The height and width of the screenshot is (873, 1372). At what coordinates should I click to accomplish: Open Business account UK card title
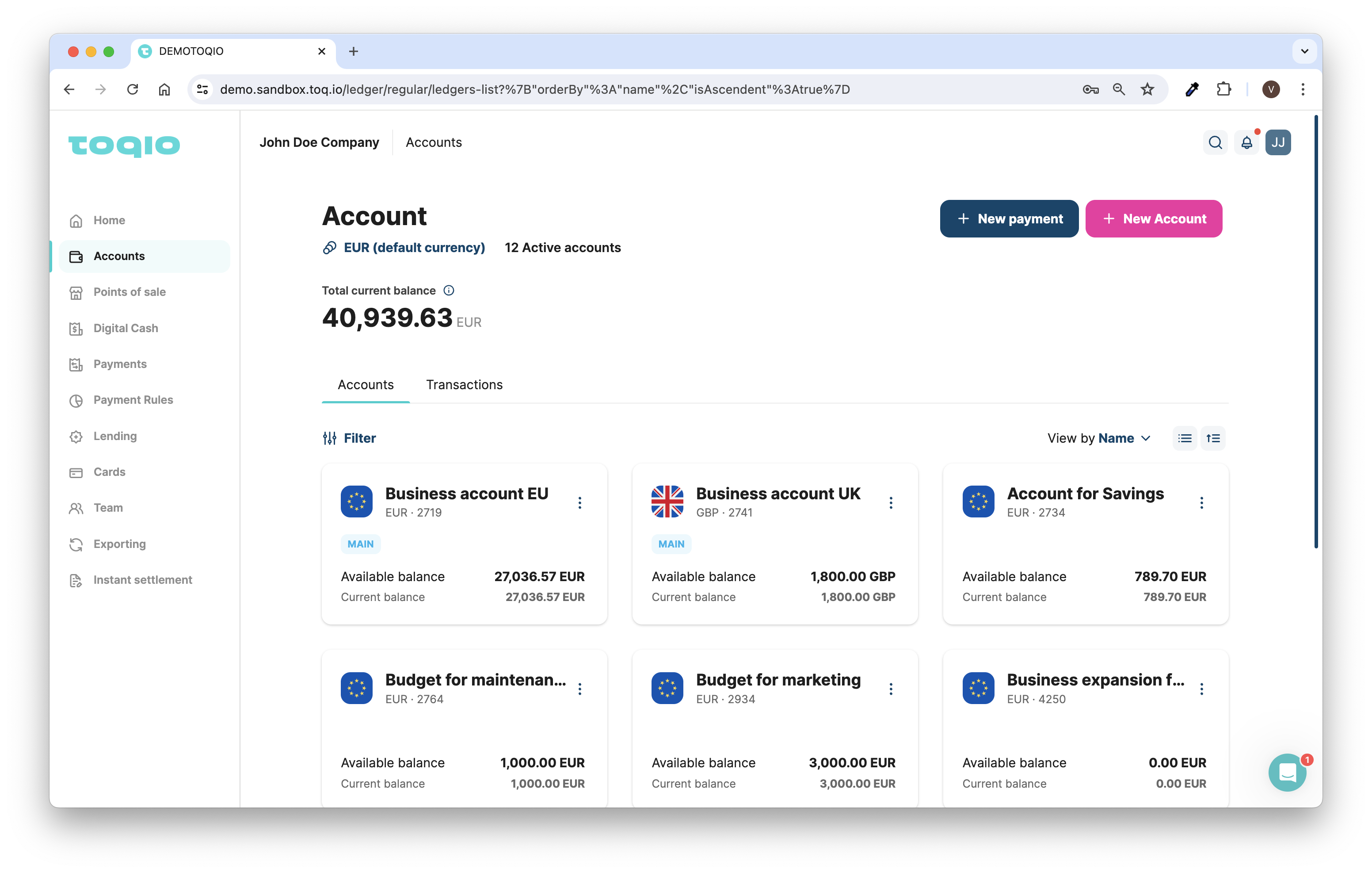[778, 494]
